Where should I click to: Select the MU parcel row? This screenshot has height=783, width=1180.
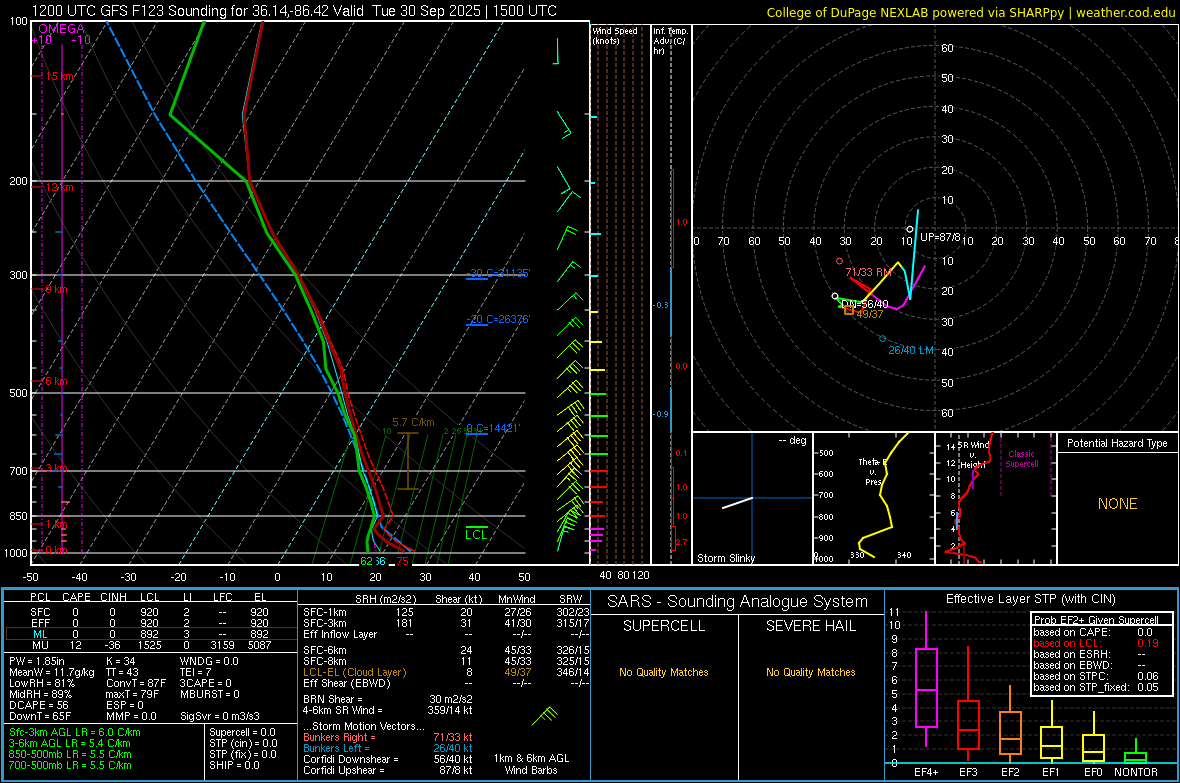149,645
